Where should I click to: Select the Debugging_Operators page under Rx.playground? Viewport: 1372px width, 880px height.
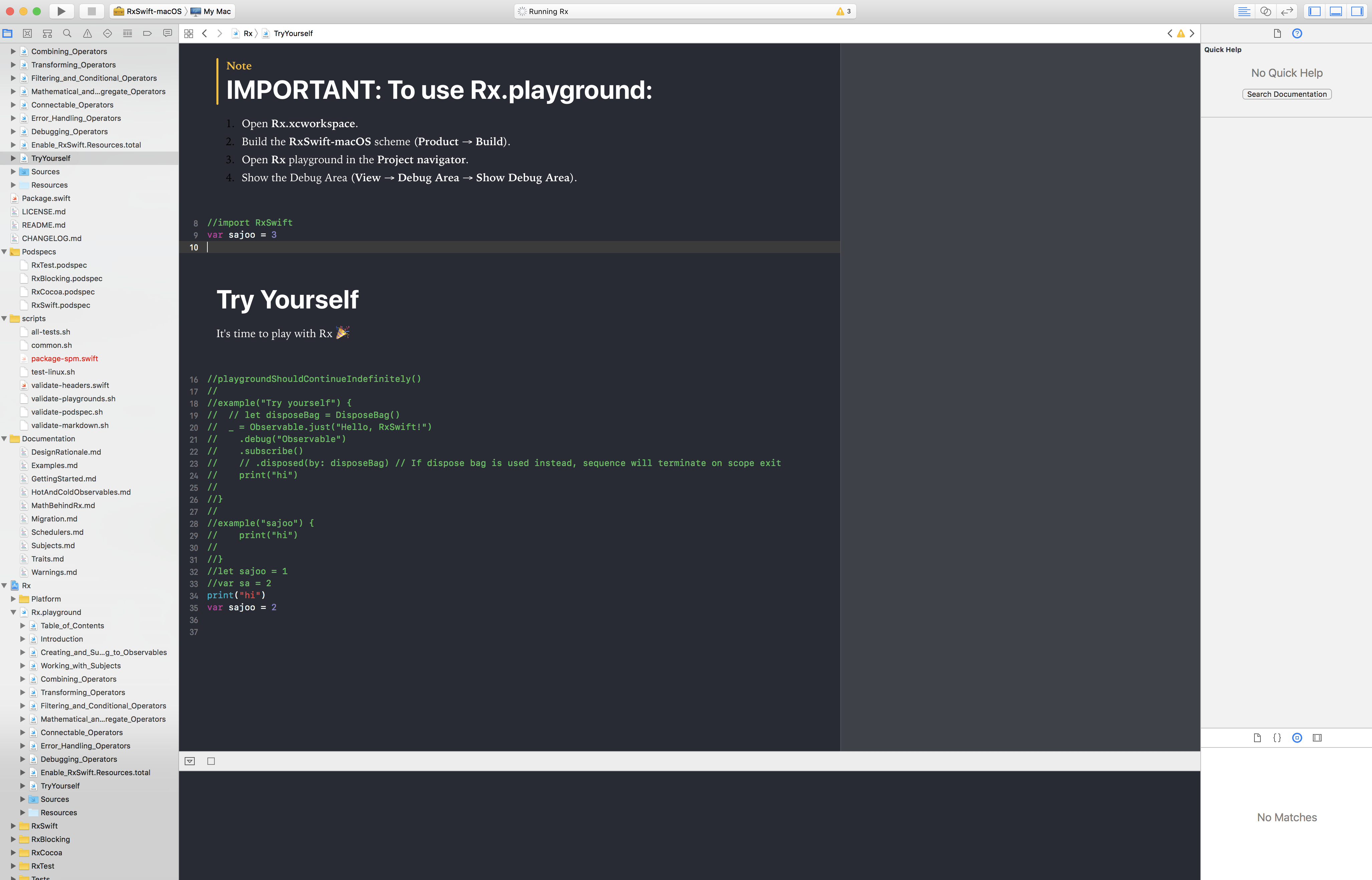point(79,759)
